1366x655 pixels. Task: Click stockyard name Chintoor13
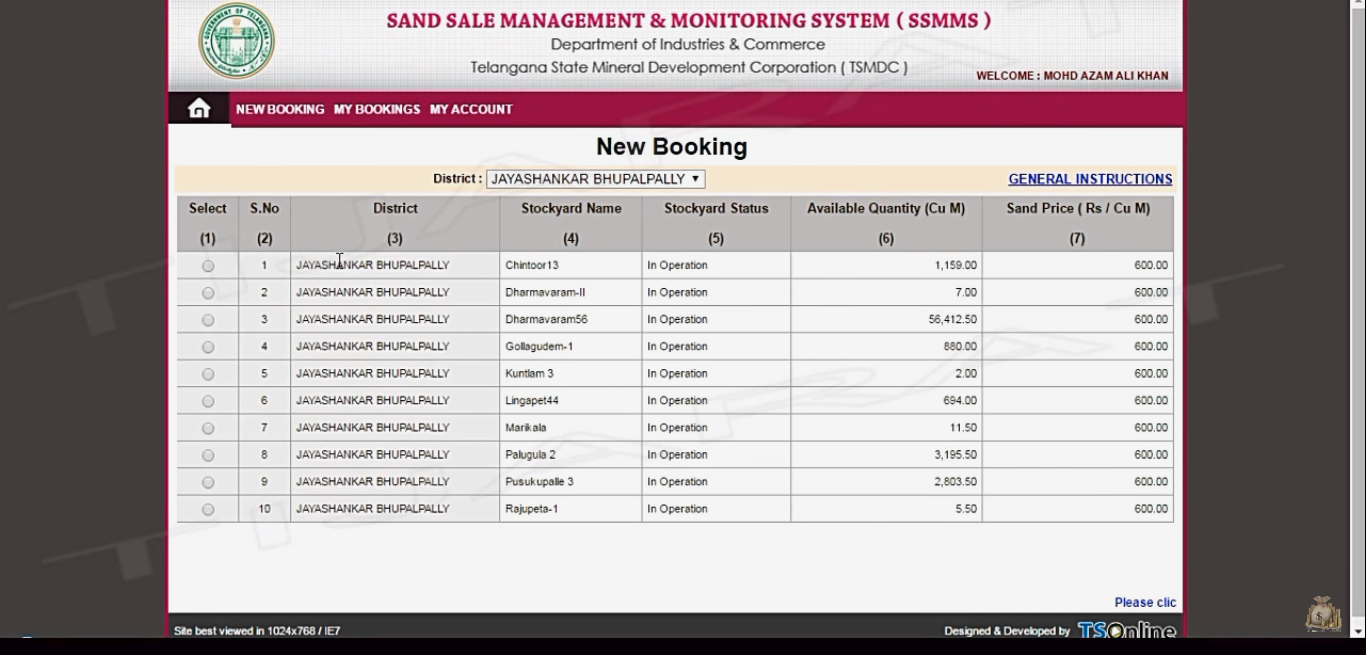532,265
